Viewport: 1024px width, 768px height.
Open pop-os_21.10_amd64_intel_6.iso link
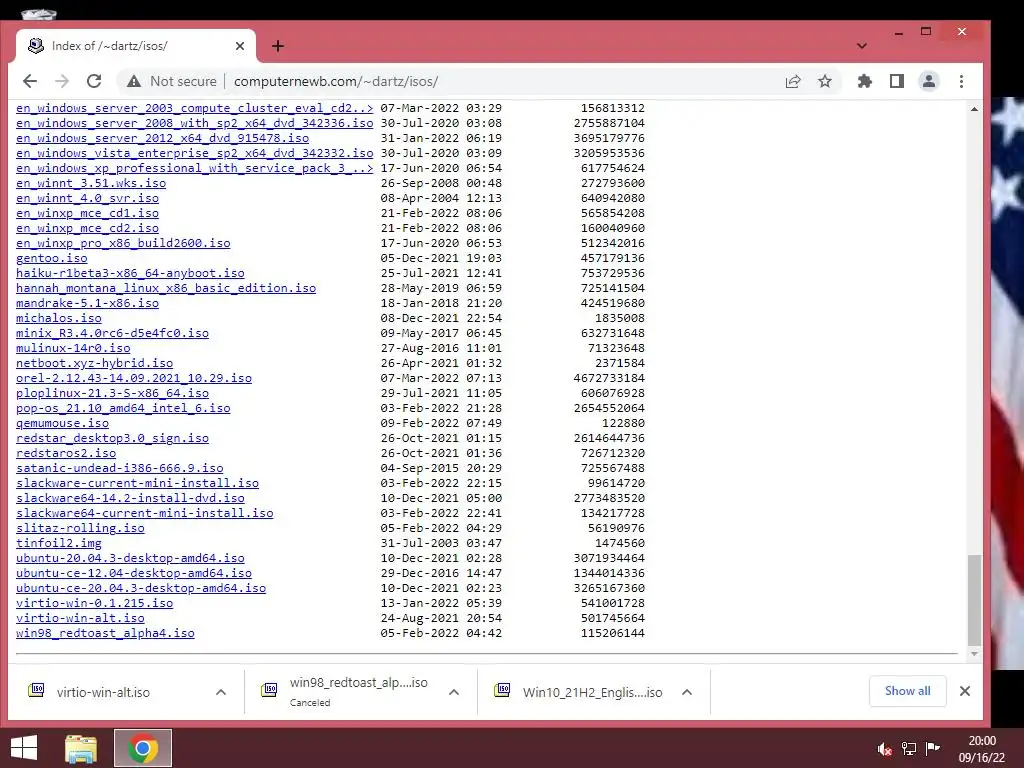123,408
